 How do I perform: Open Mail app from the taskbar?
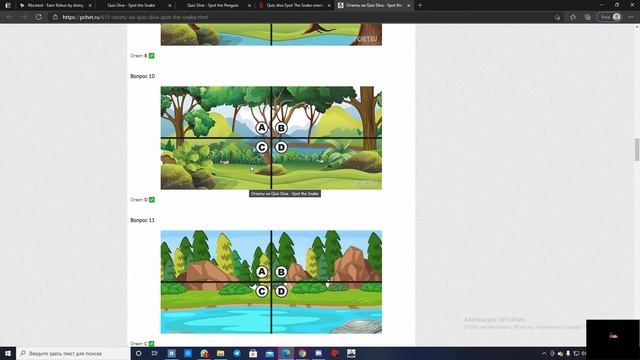pyautogui.click(x=269, y=353)
